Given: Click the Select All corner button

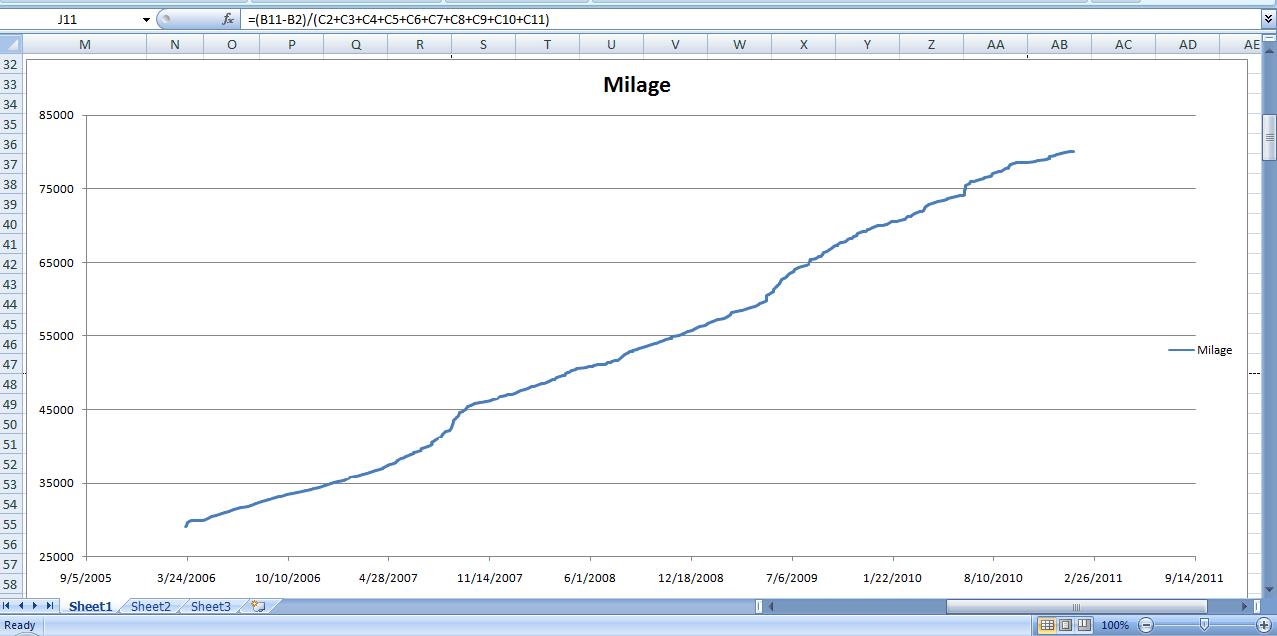Looking at the screenshot, I should coord(11,44).
